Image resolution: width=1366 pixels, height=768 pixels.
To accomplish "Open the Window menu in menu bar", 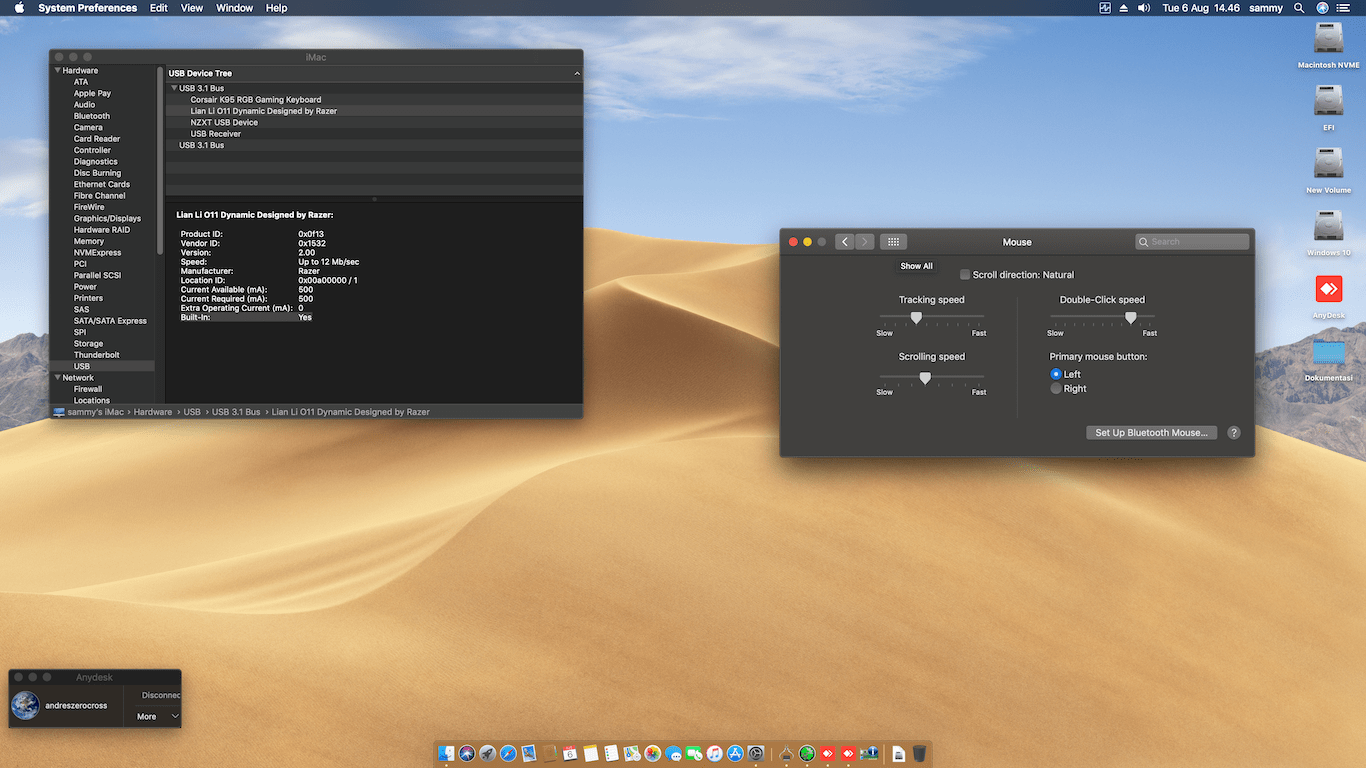I will point(234,8).
